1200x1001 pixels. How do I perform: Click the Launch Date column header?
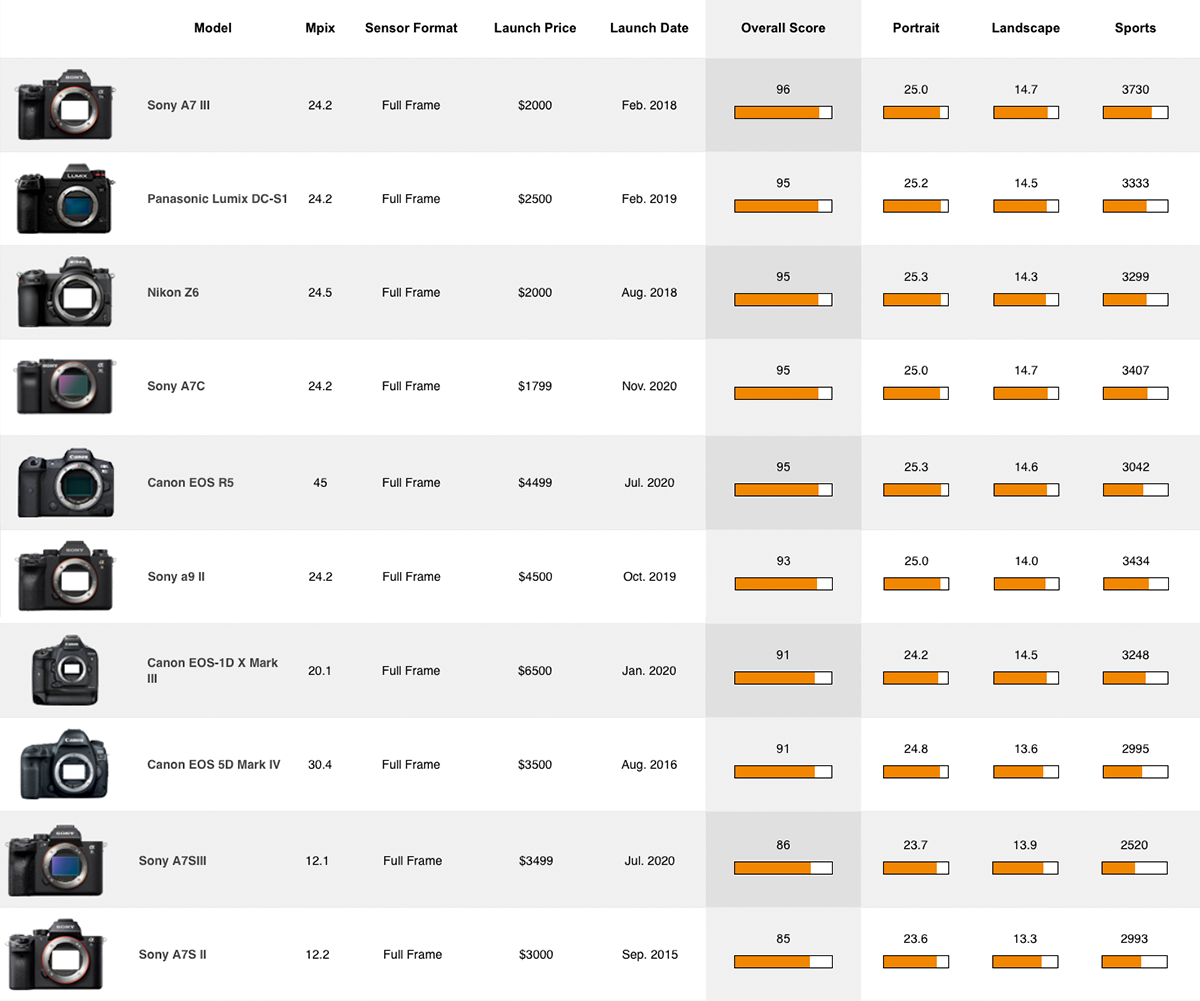(x=649, y=28)
